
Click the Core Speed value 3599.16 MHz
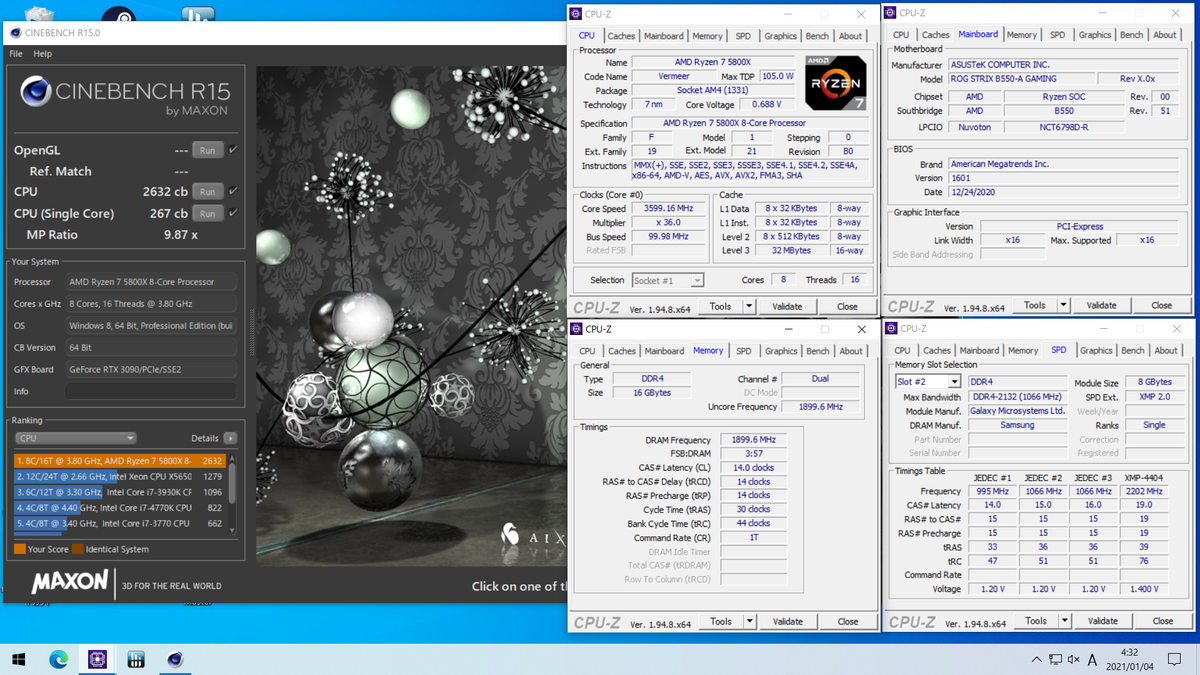[x=670, y=209]
